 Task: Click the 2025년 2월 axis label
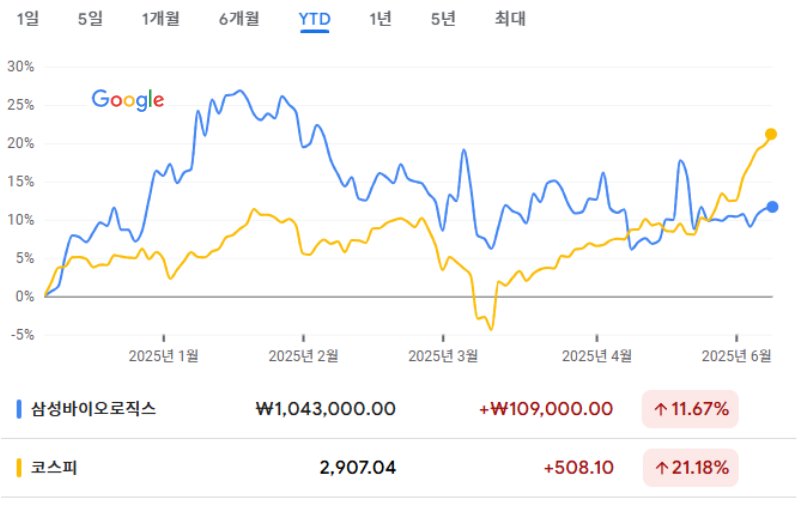(303, 356)
